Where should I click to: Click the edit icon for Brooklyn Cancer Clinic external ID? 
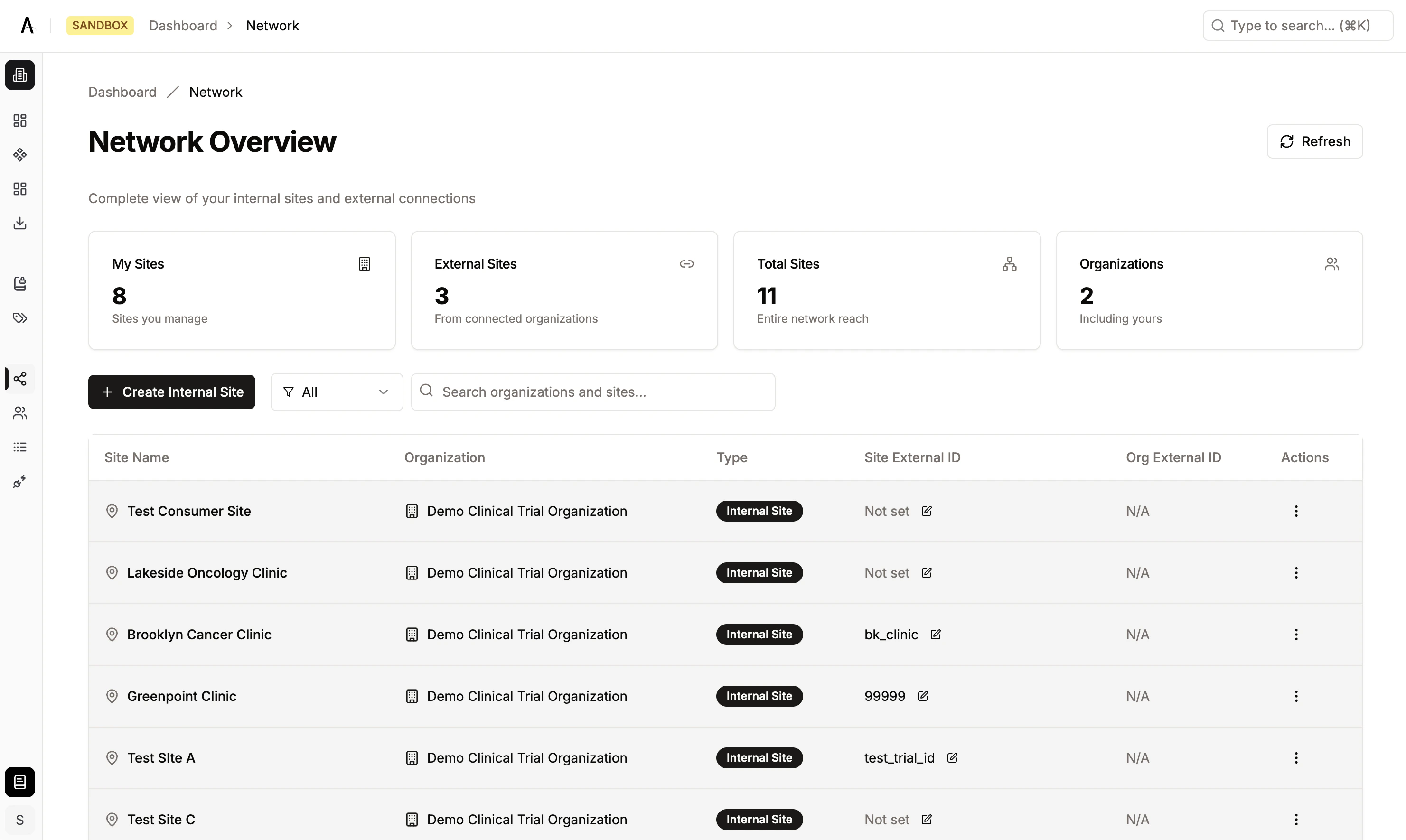coord(936,634)
